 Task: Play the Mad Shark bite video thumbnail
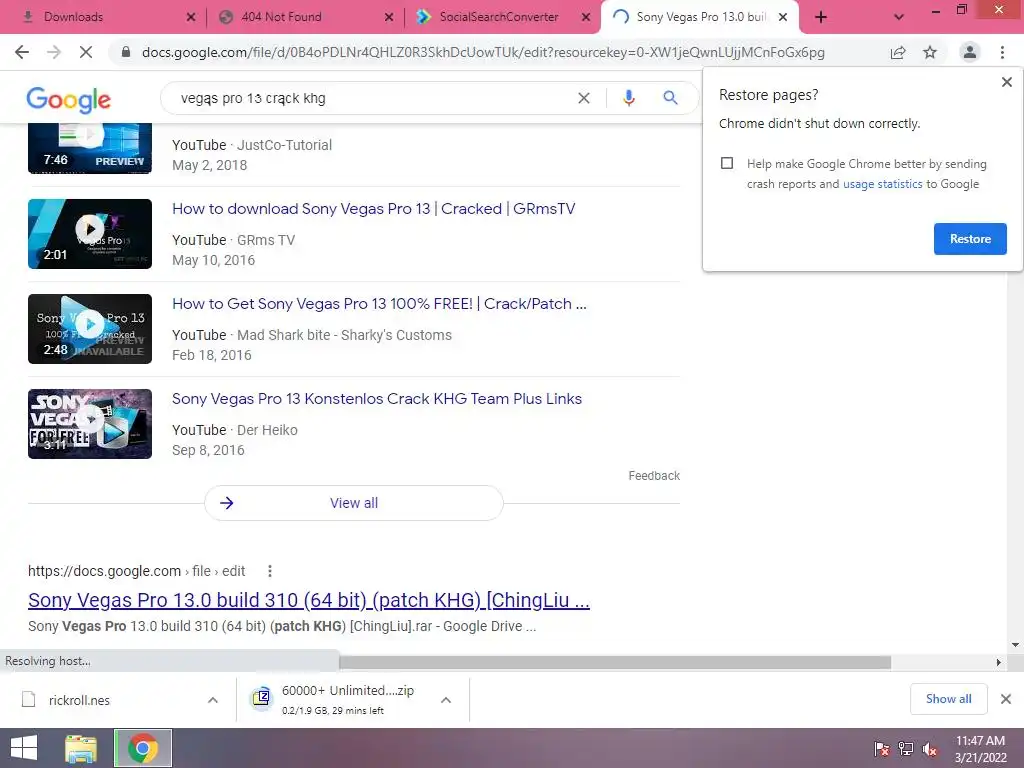point(89,328)
